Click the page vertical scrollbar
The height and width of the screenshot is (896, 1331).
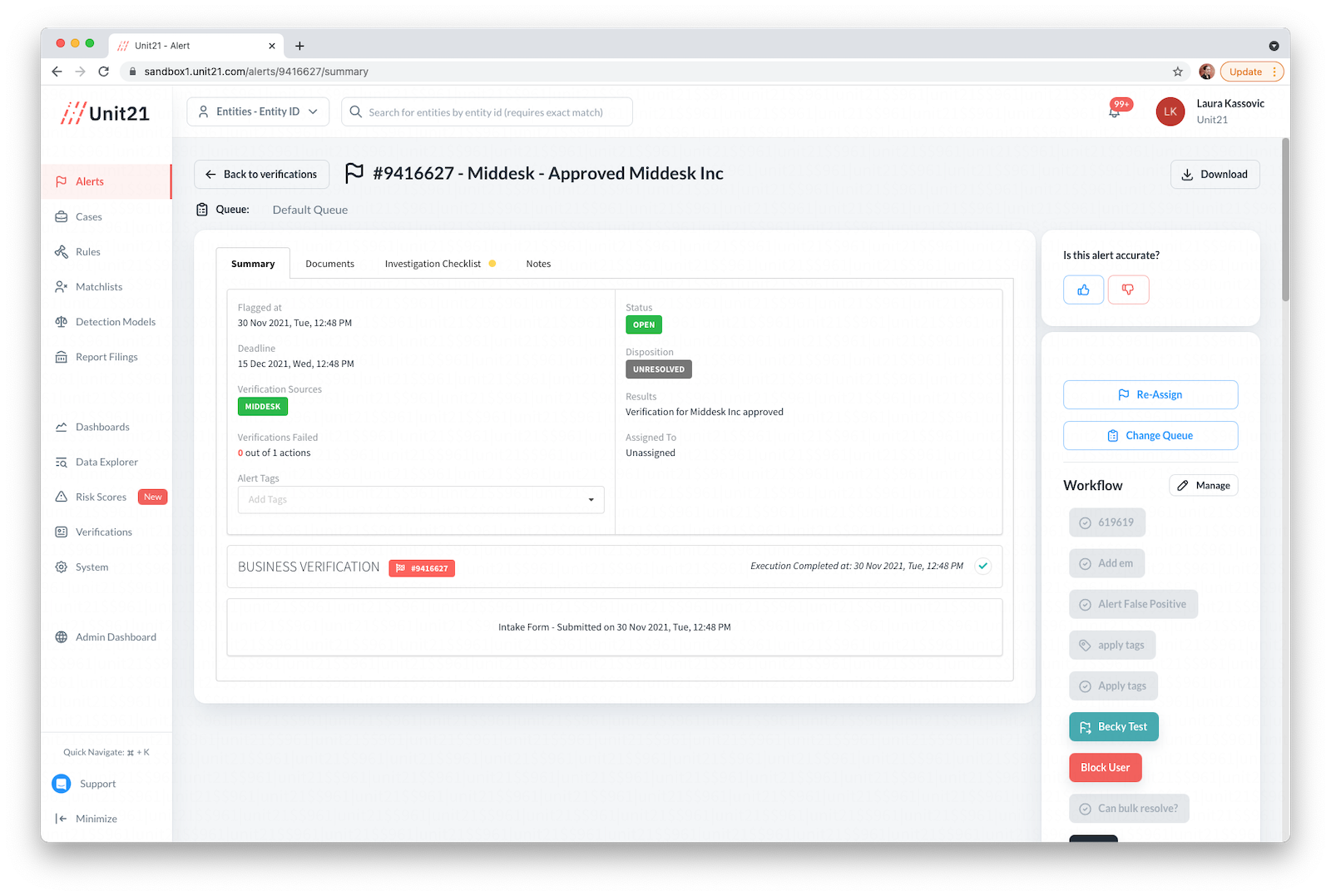coord(1285,220)
